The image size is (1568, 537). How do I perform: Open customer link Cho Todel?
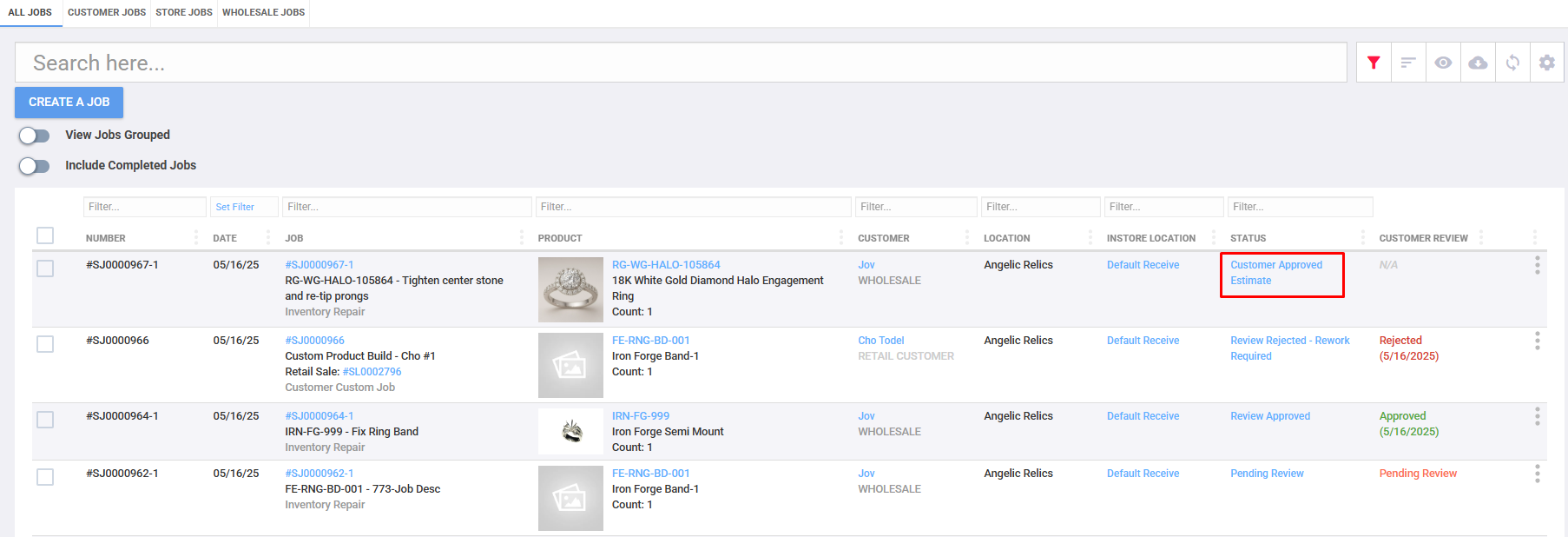881,341
